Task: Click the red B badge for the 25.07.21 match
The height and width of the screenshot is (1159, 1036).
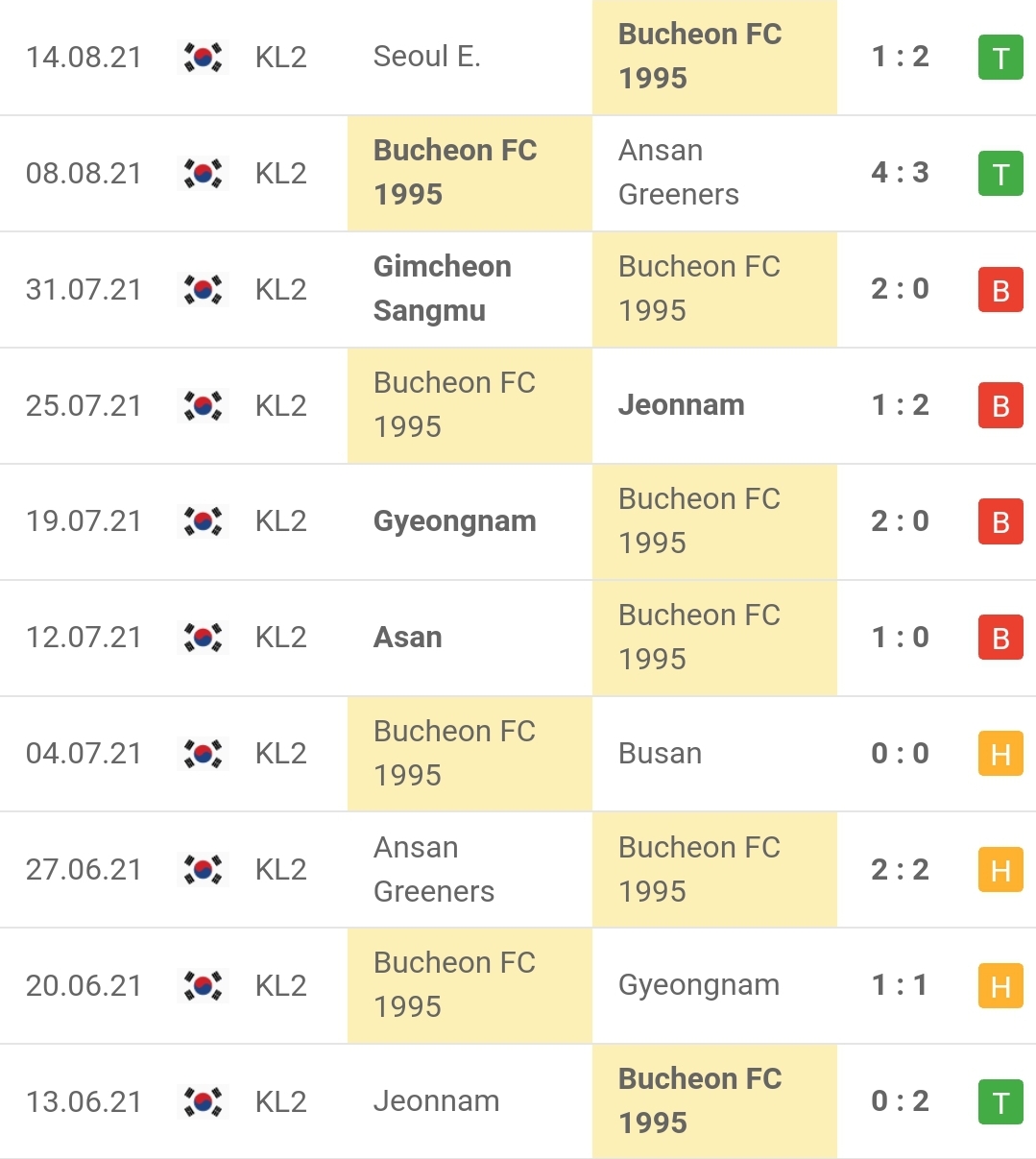Action: coord(1000,405)
